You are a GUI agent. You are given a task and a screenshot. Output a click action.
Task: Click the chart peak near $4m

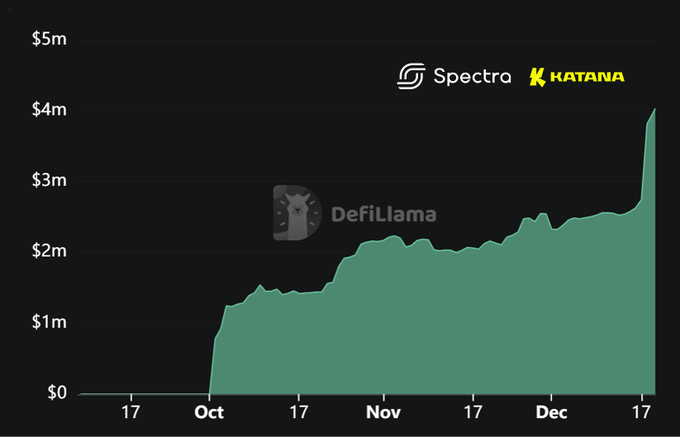pos(654,109)
